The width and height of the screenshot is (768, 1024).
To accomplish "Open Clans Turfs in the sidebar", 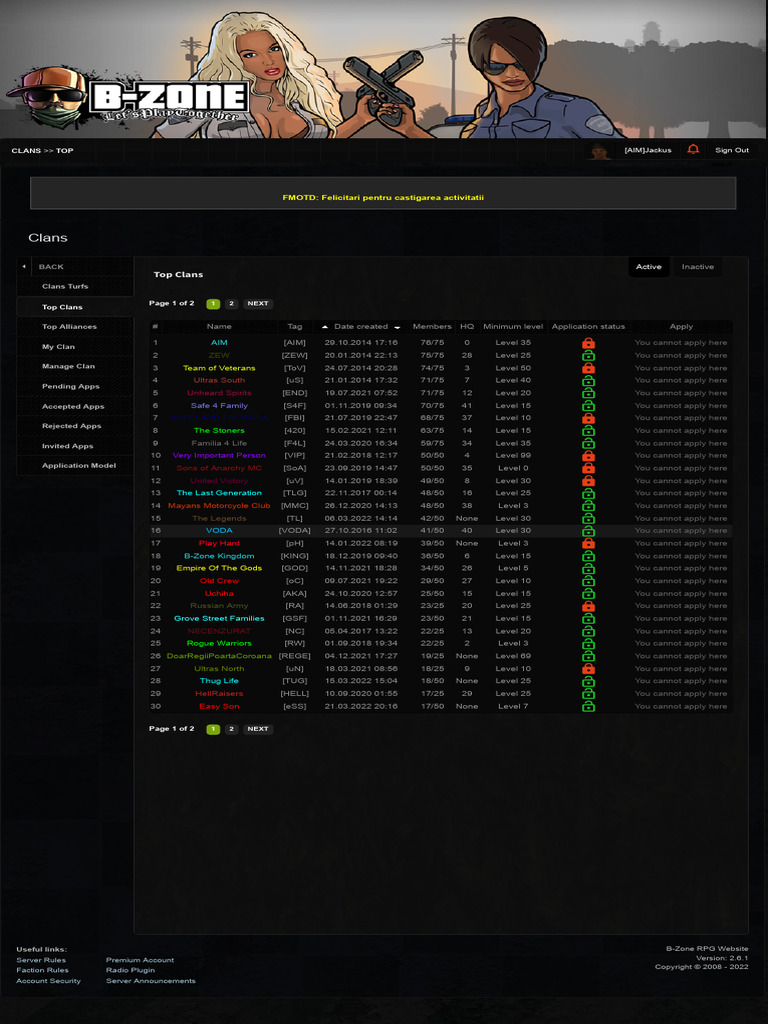I will coord(65,287).
